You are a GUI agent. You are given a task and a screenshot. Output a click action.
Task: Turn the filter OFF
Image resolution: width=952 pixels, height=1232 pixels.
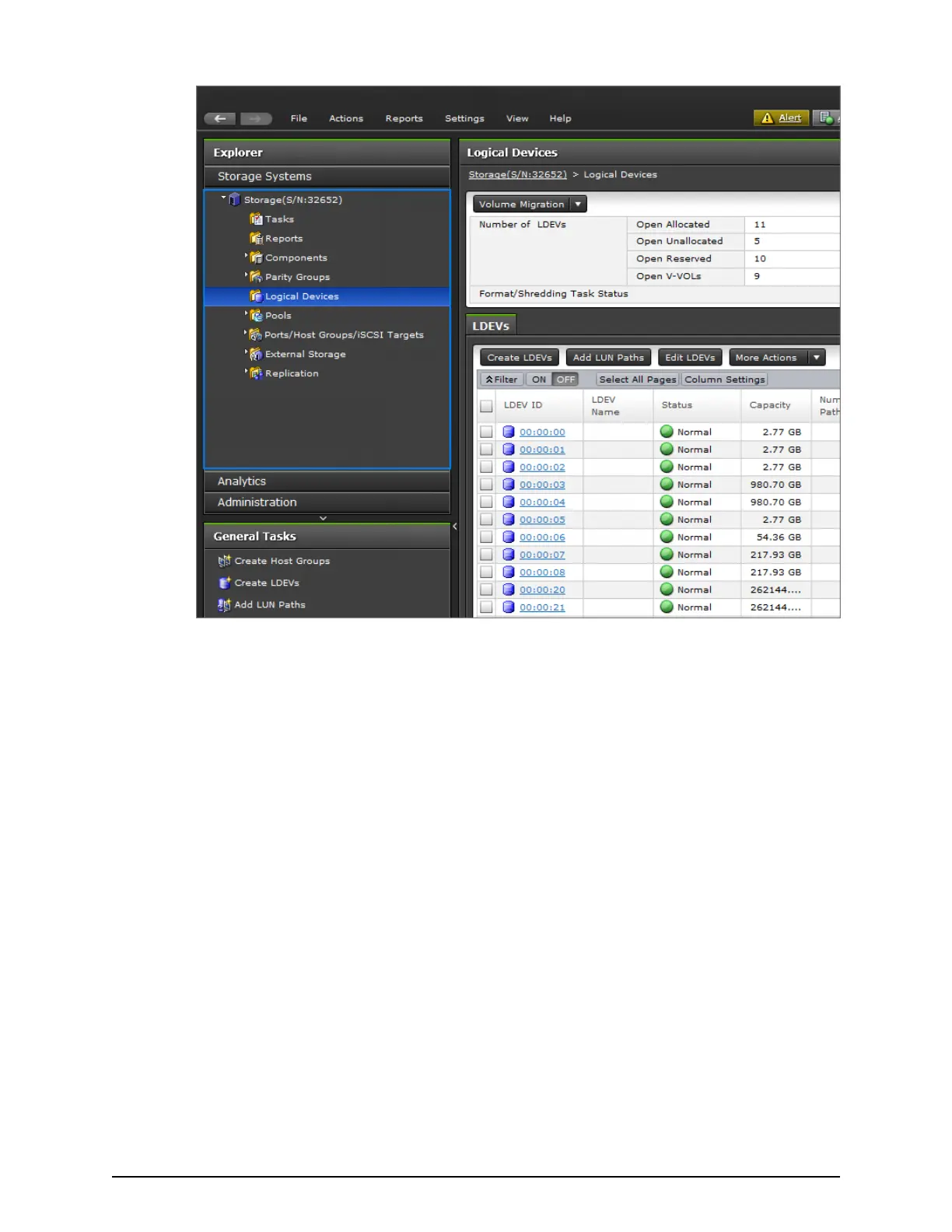[x=565, y=380]
